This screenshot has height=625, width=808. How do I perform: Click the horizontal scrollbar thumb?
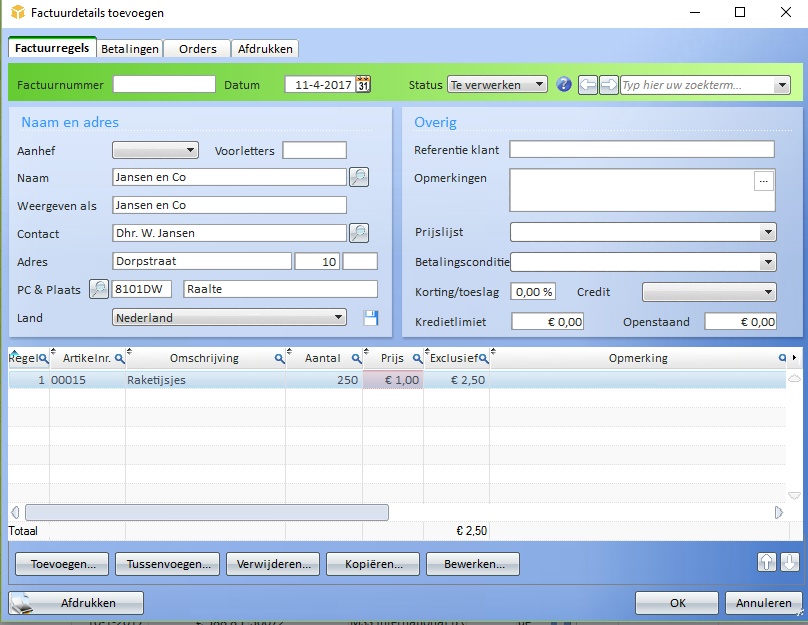point(207,512)
